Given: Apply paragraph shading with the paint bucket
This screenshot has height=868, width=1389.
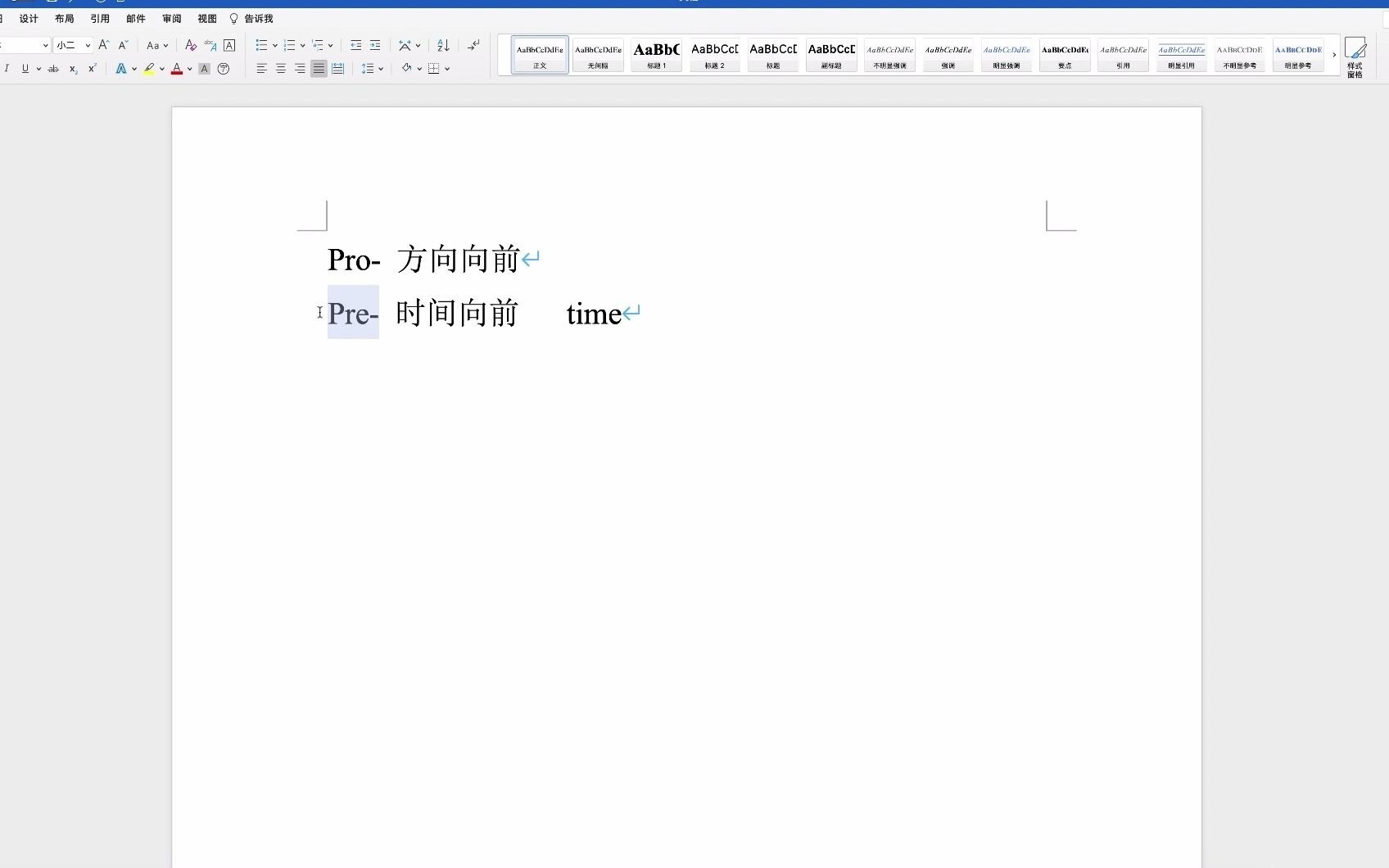Looking at the screenshot, I should click(x=406, y=69).
